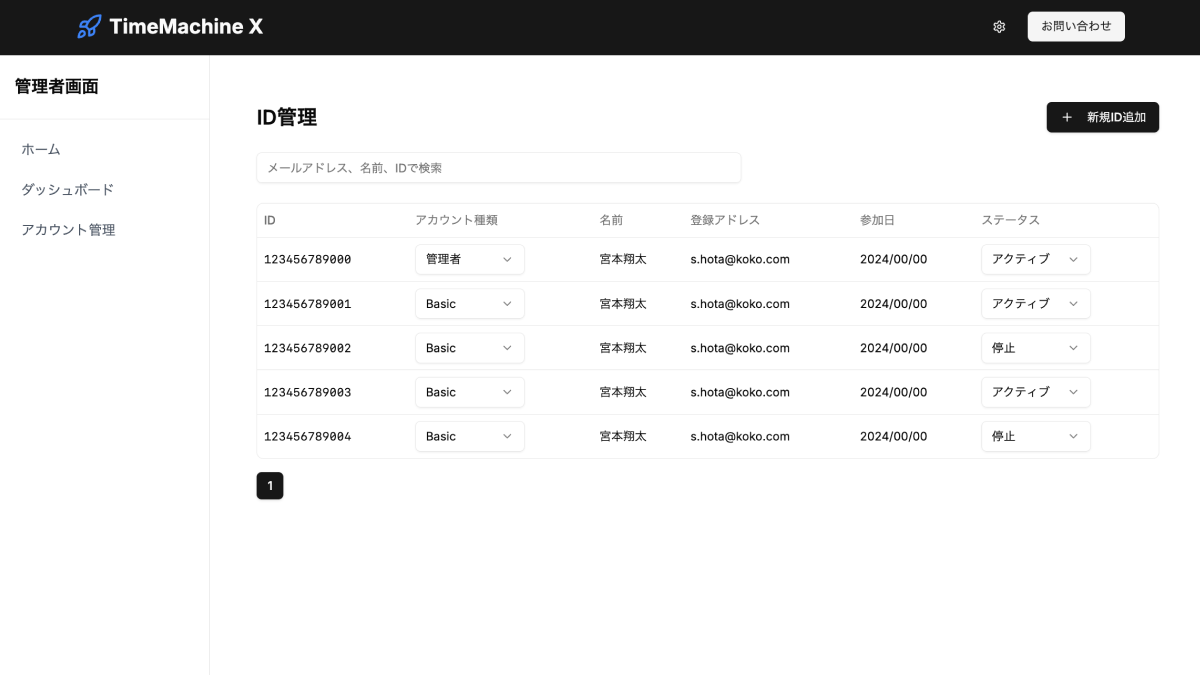Open status dropdown for ID 123456789000

pos(1035,259)
